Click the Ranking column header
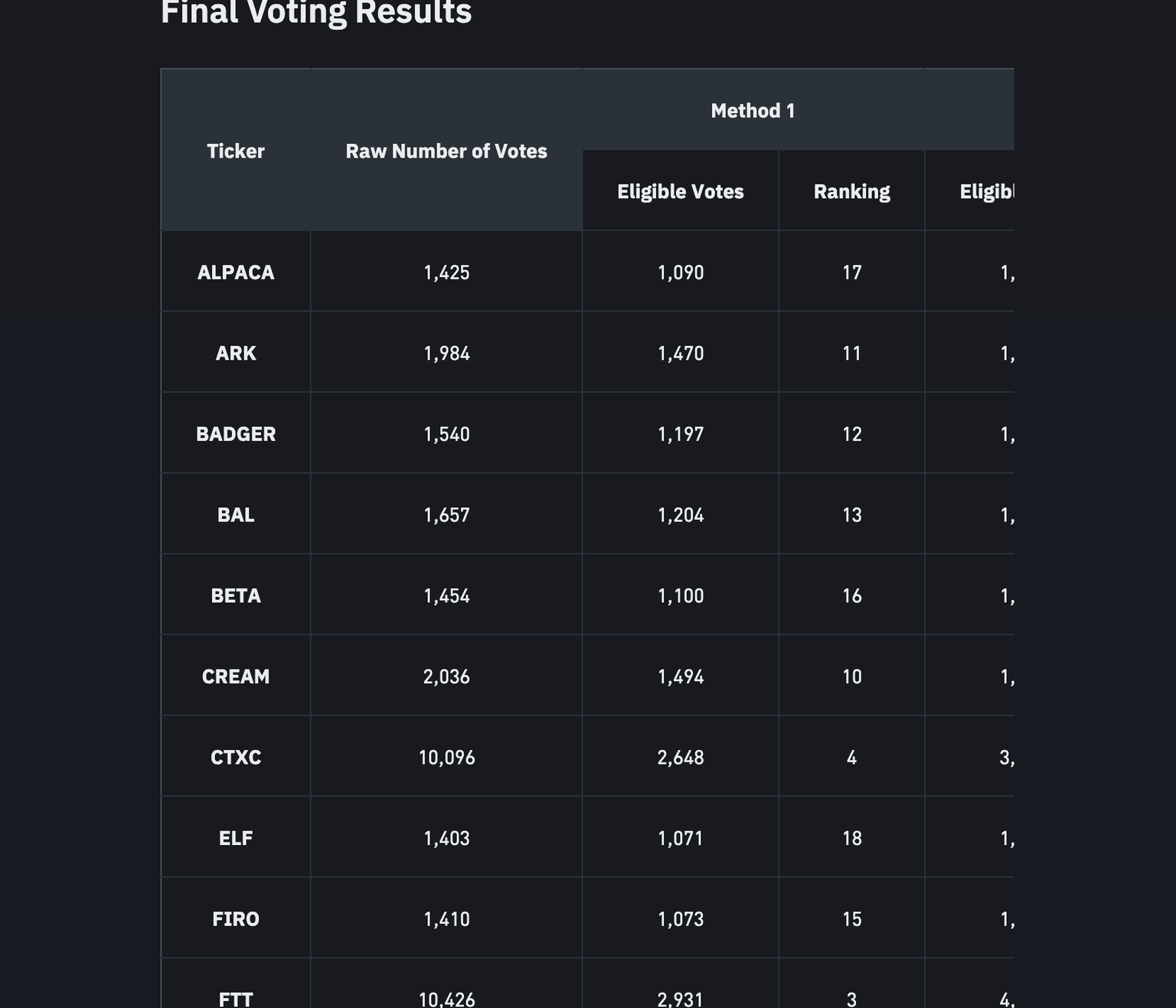 click(x=851, y=191)
